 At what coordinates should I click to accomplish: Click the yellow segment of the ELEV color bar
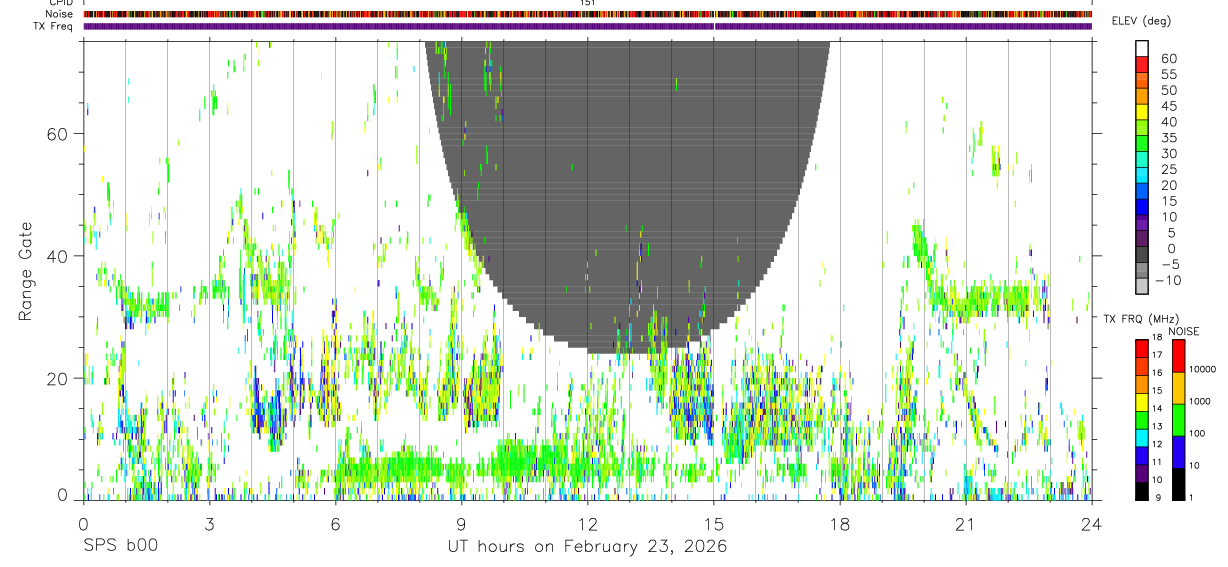pos(1142,112)
